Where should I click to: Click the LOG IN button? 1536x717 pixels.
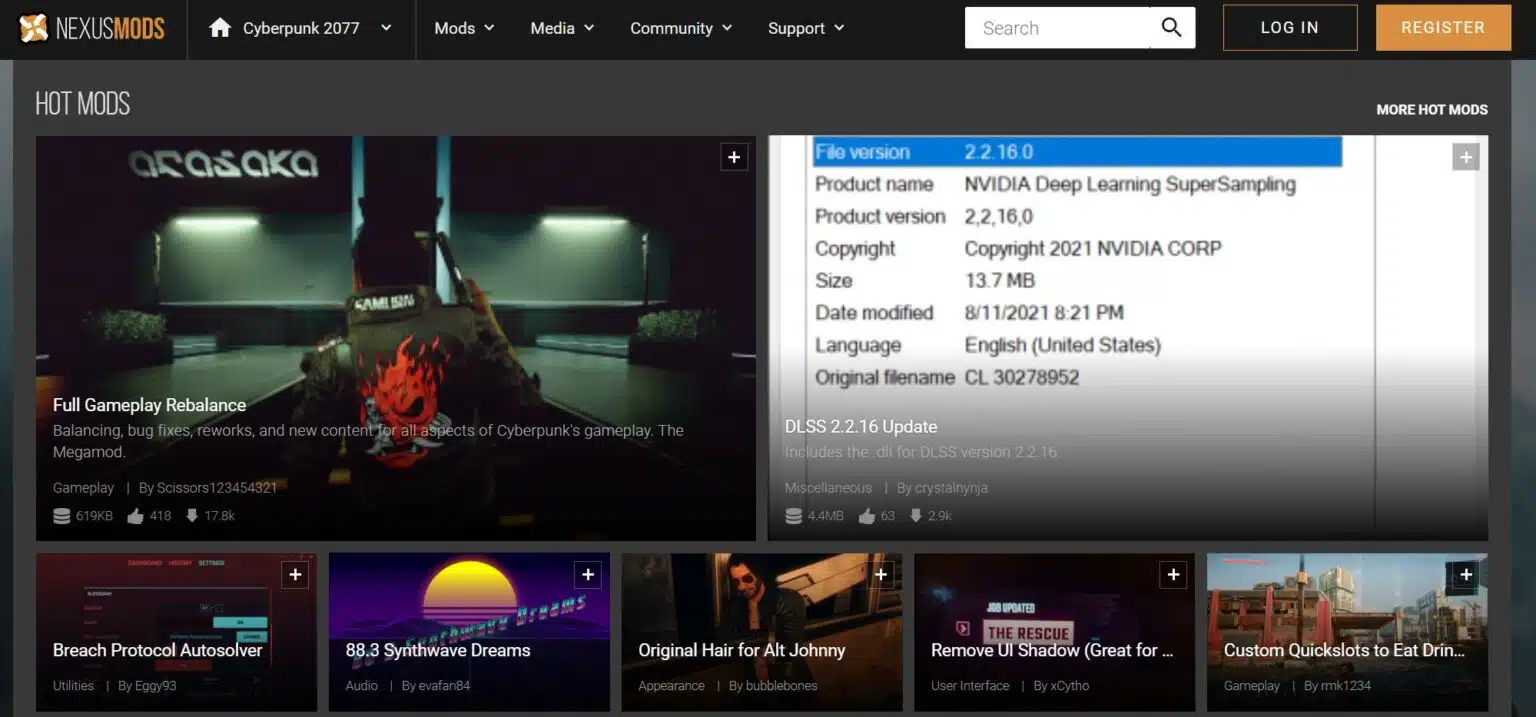coord(1290,28)
